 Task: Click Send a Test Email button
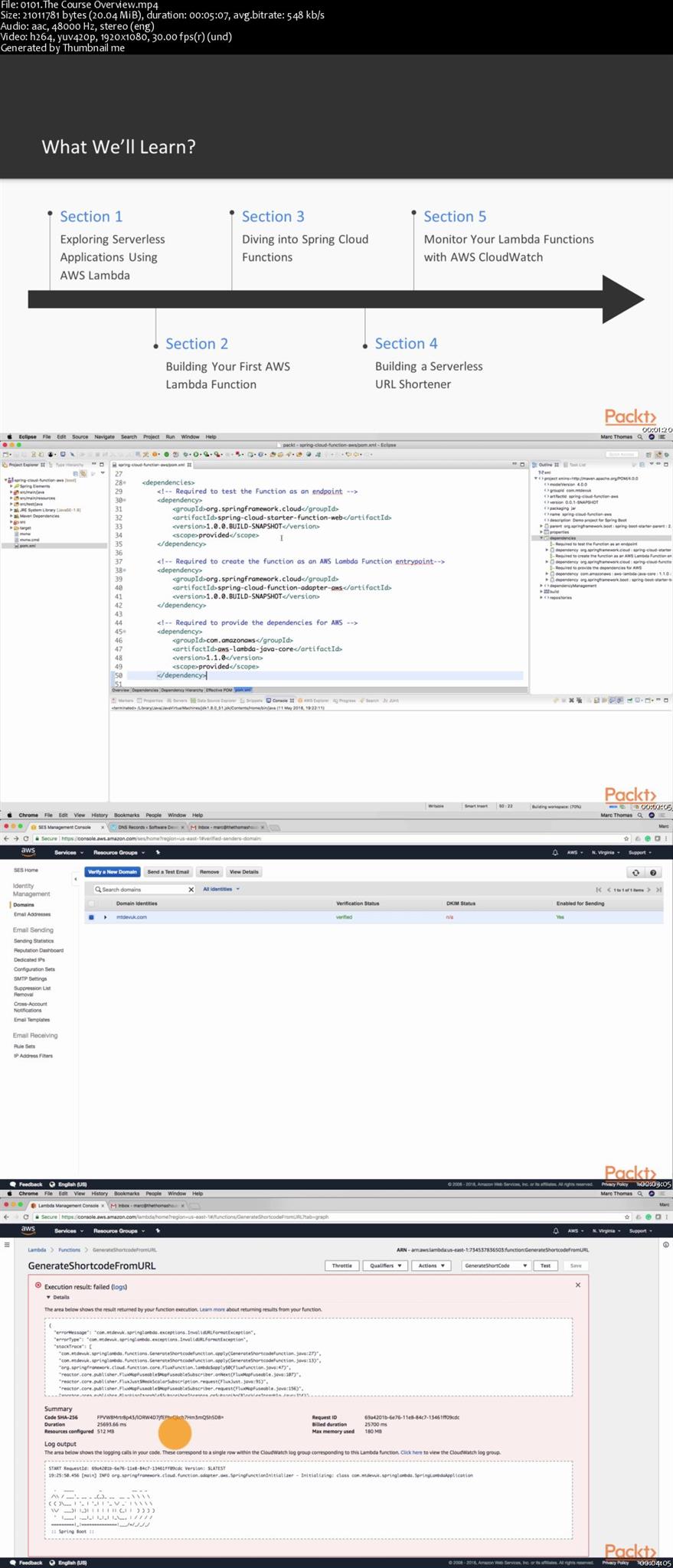pos(168,871)
